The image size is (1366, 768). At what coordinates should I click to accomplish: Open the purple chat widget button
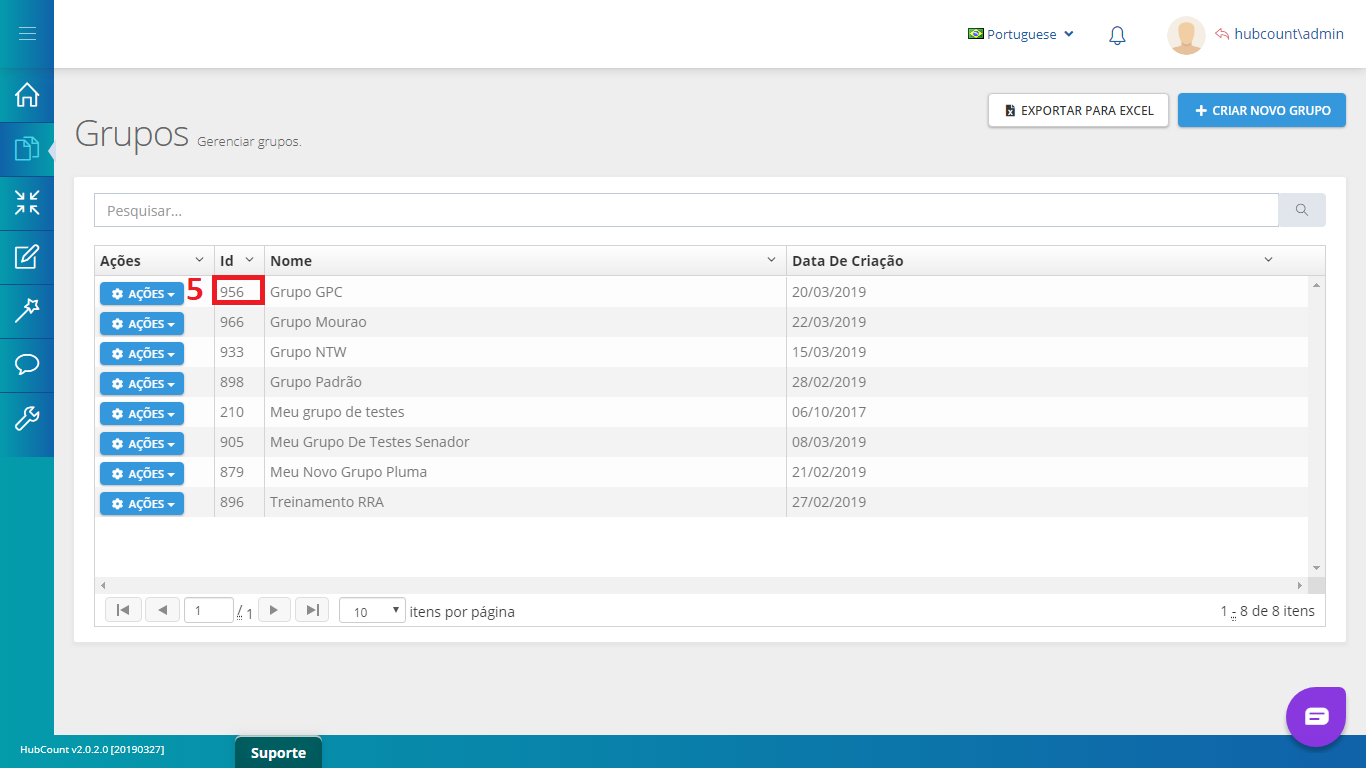(x=1316, y=716)
